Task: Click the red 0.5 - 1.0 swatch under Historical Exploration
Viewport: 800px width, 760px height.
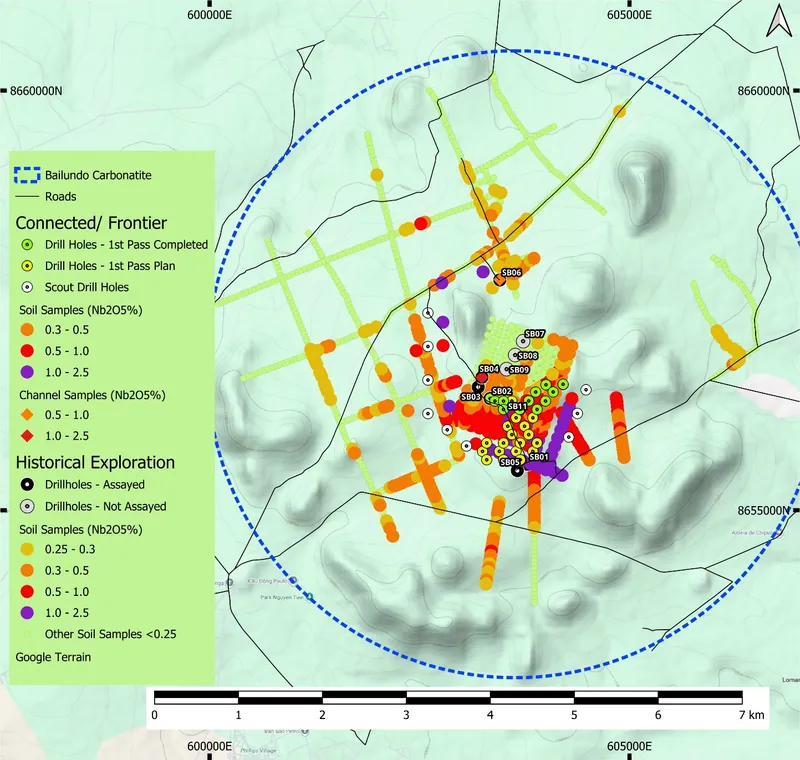Action: tap(27, 592)
